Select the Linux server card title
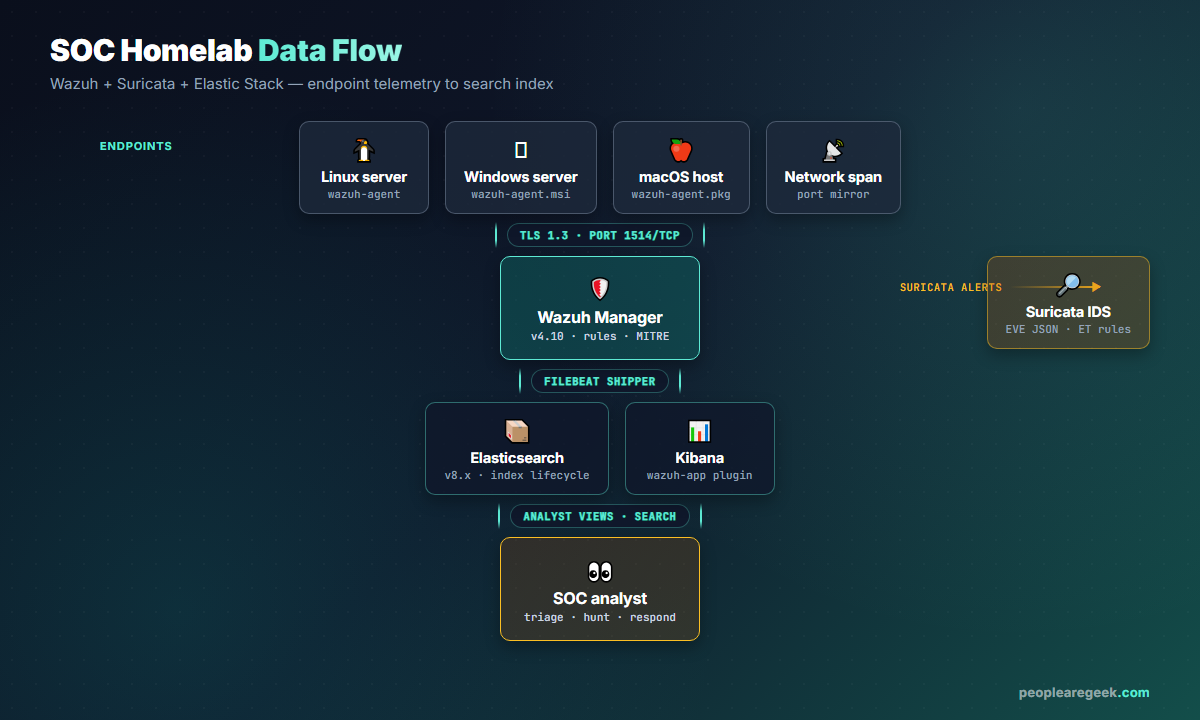Image resolution: width=1200 pixels, height=720 pixels. pyautogui.click(x=364, y=177)
